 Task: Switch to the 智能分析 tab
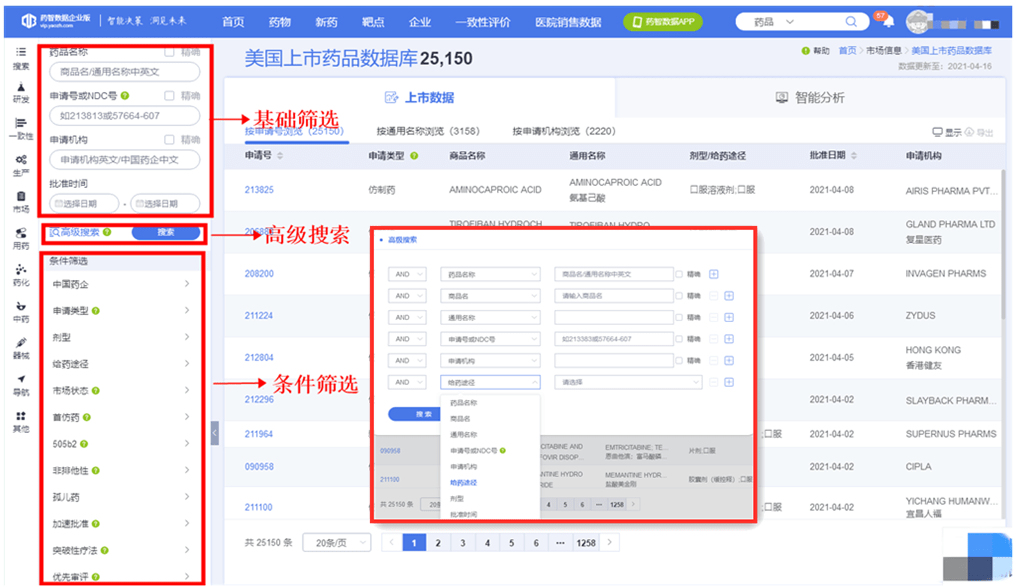point(810,98)
